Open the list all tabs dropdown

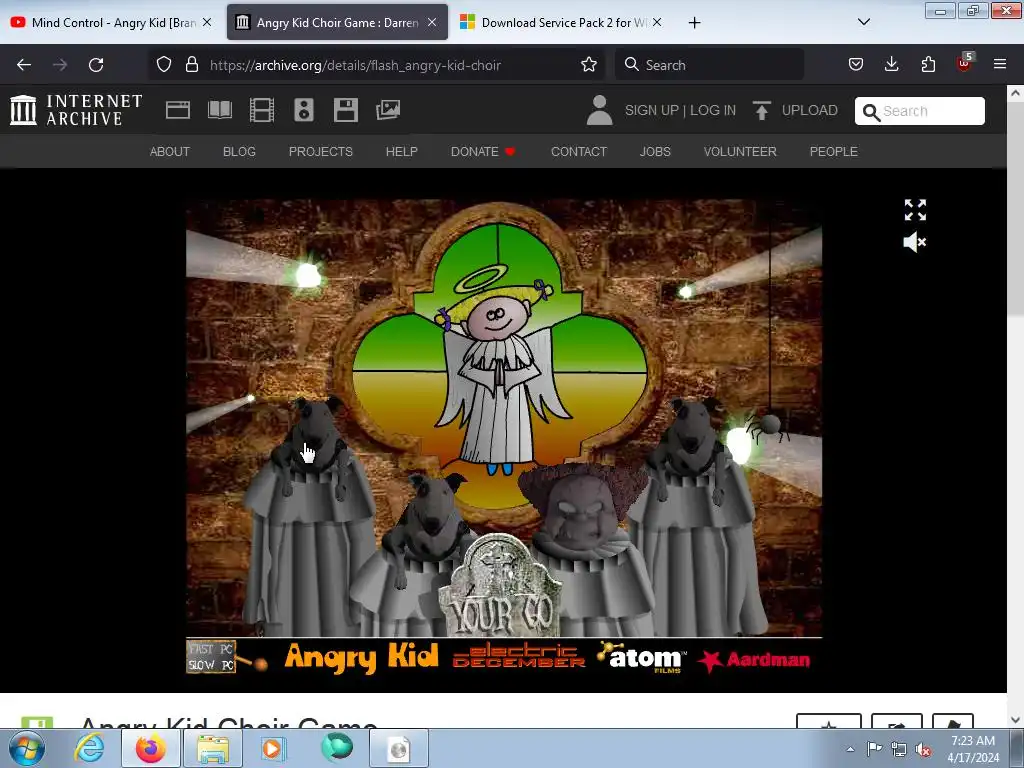click(x=863, y=22)
